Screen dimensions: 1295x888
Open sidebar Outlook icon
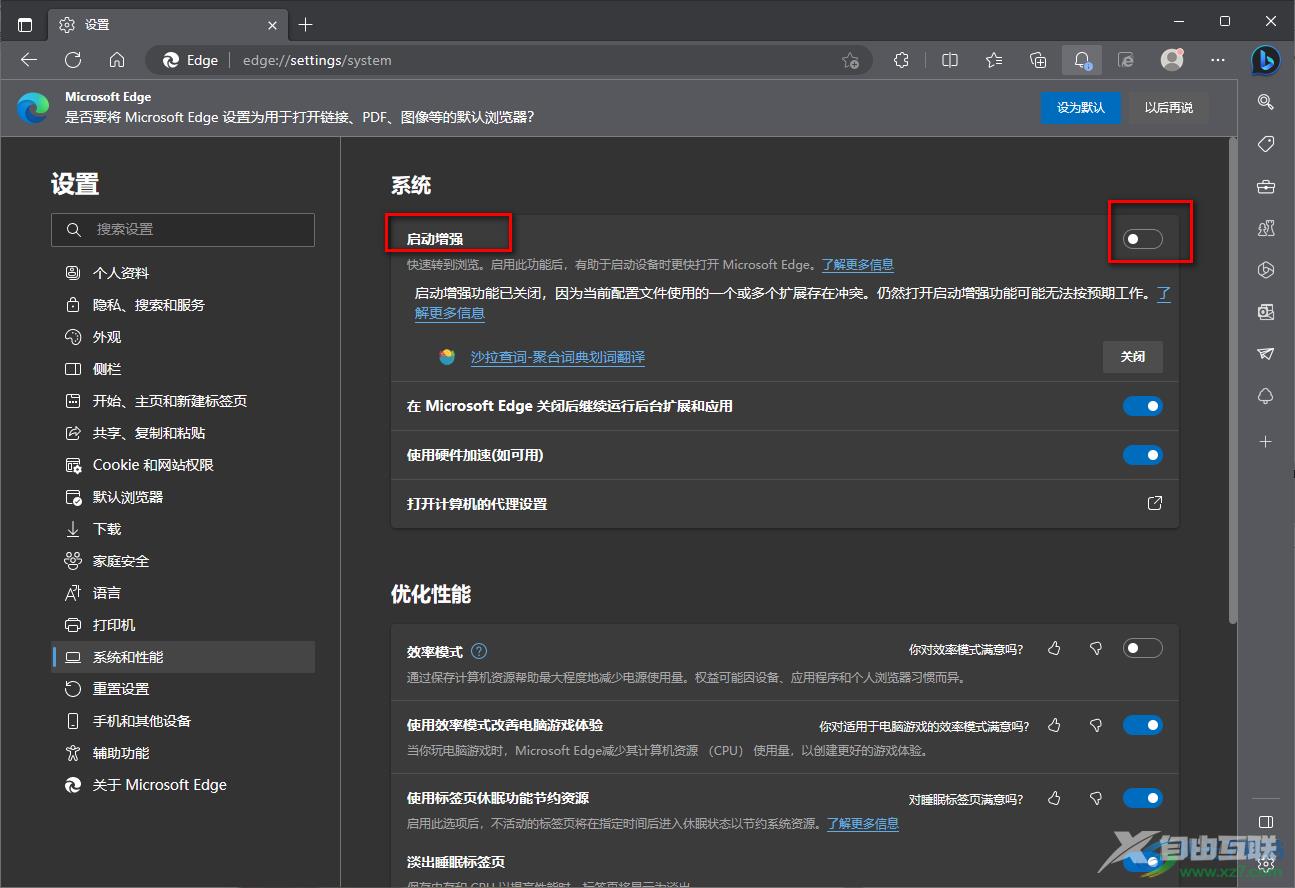coord(1266,312)
